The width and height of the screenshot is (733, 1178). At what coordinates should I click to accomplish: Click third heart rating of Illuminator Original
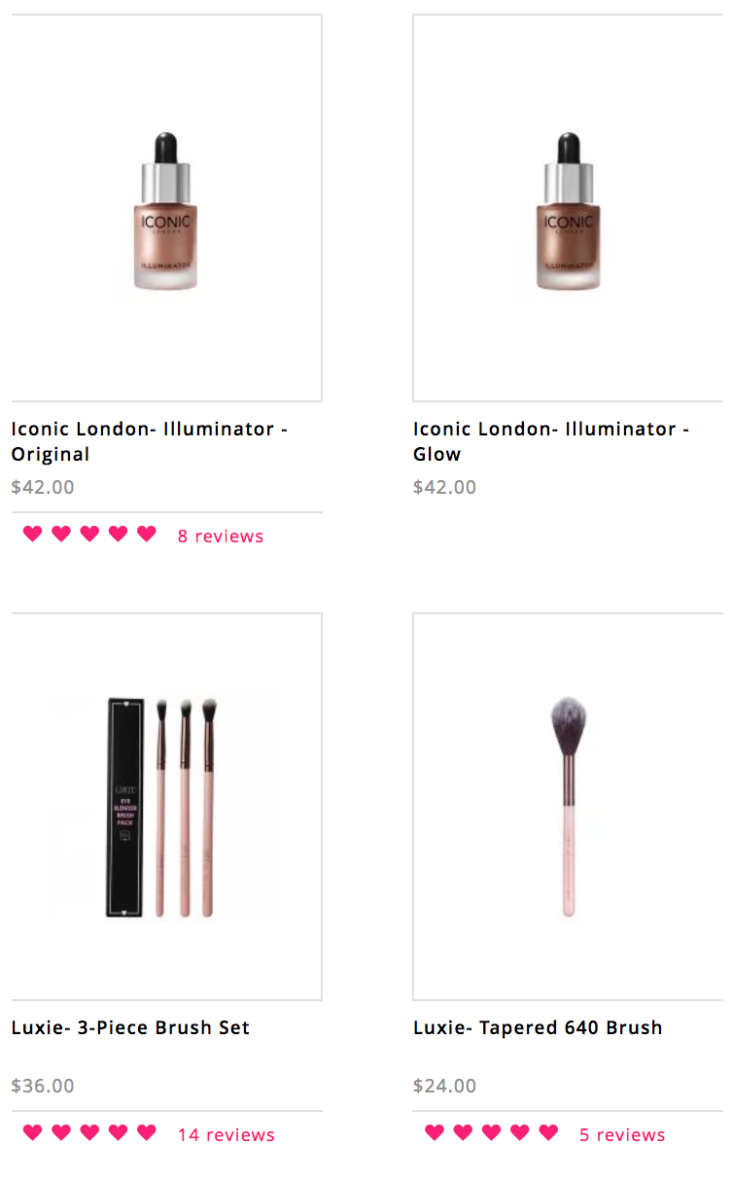89,533
